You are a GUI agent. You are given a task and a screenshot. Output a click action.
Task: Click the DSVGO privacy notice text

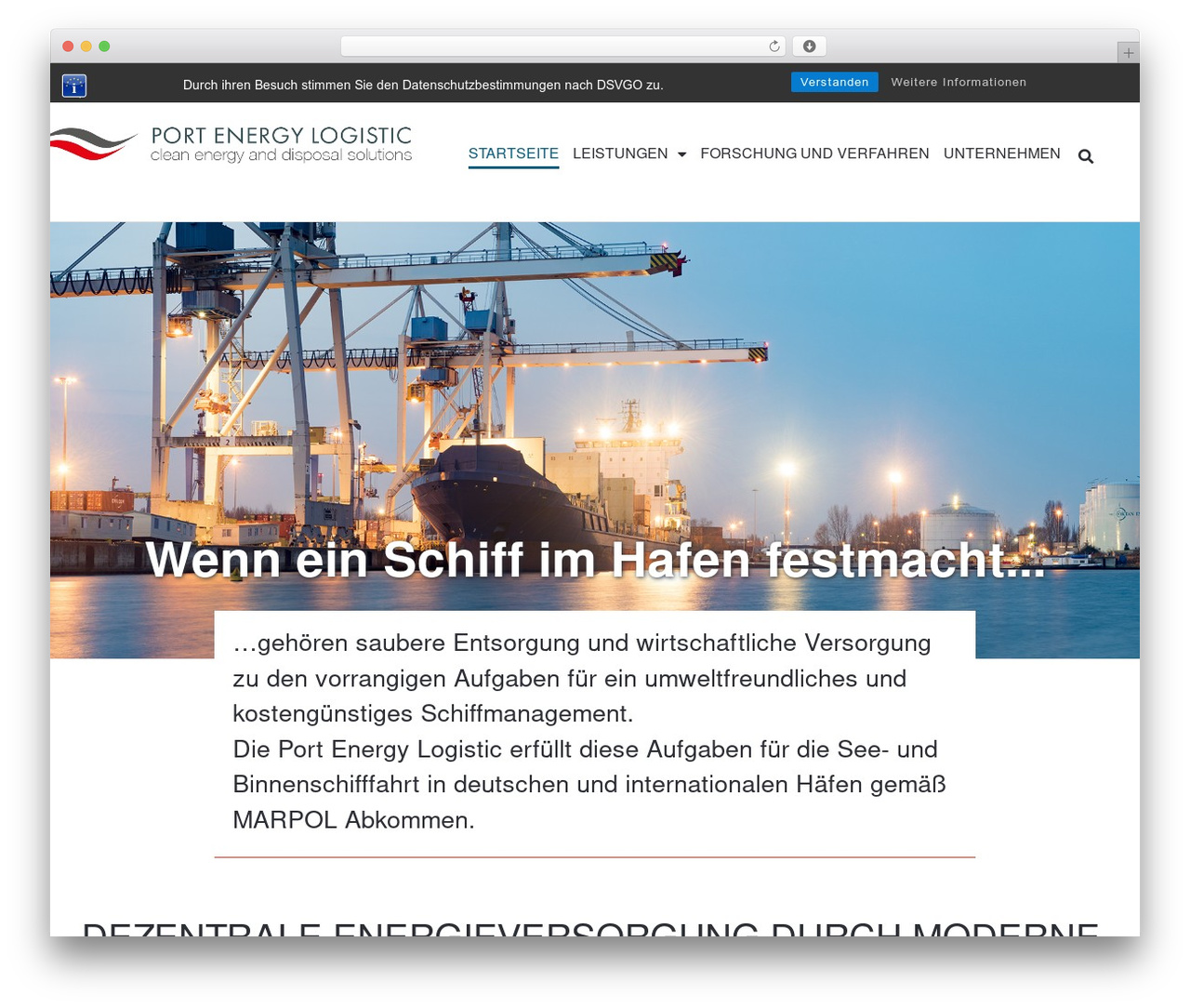tap(423, 85)
